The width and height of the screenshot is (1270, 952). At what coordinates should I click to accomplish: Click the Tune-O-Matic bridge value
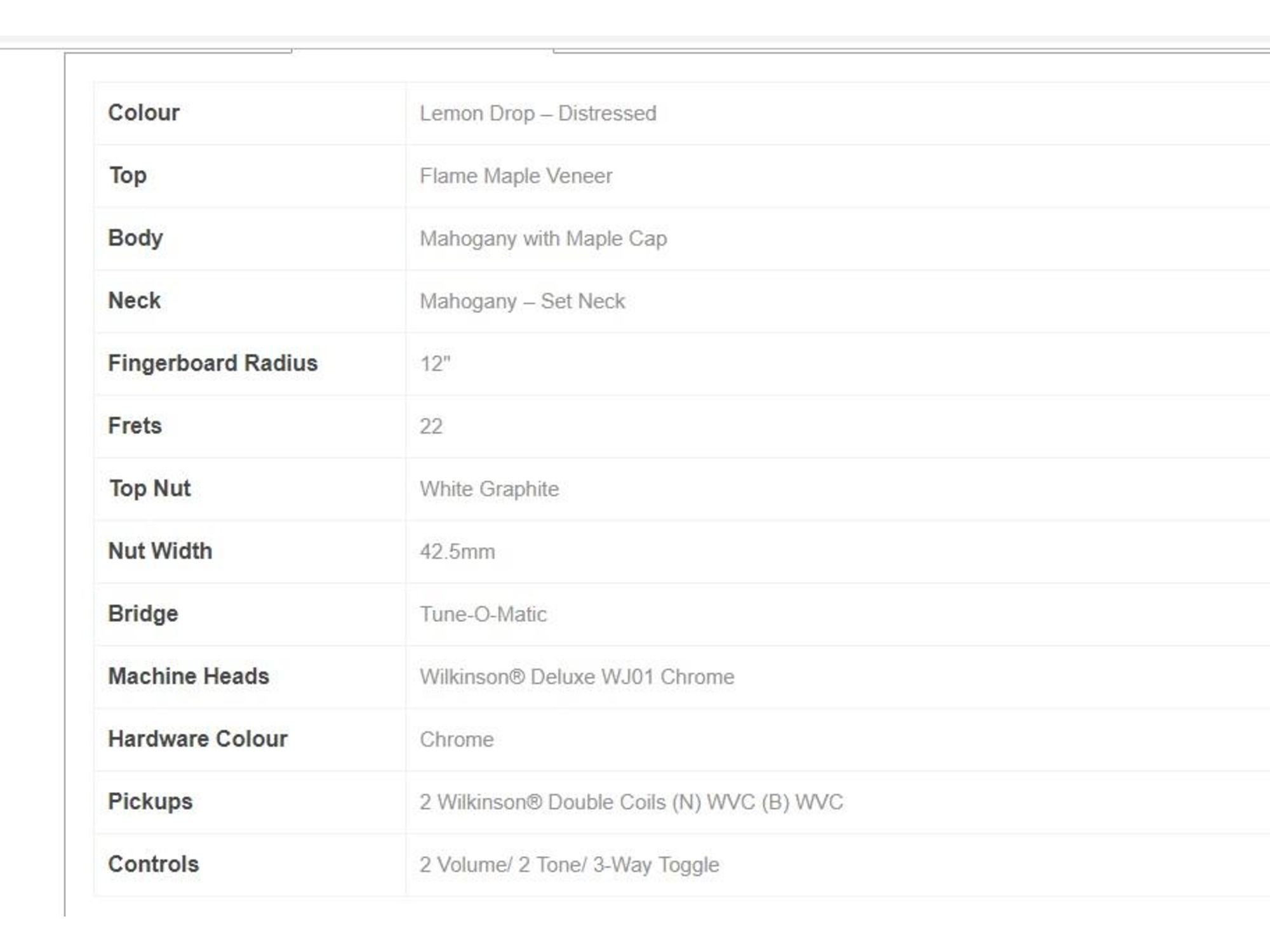(483, 614)
